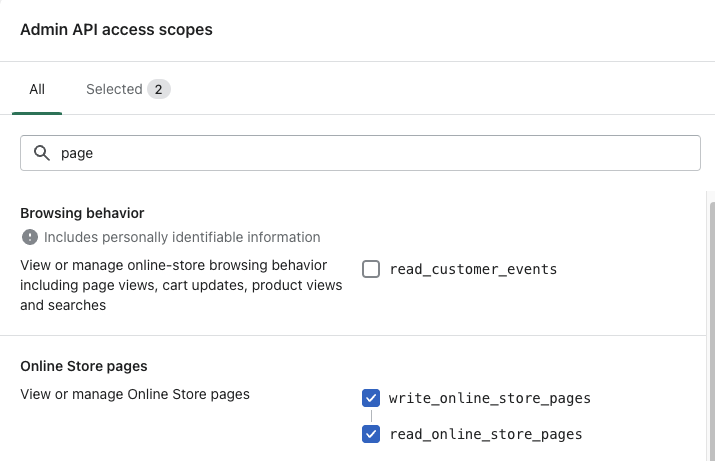Viewport: 715px width, 461px height.
Task: Switch to the All tab
Action: coord(37,89)
